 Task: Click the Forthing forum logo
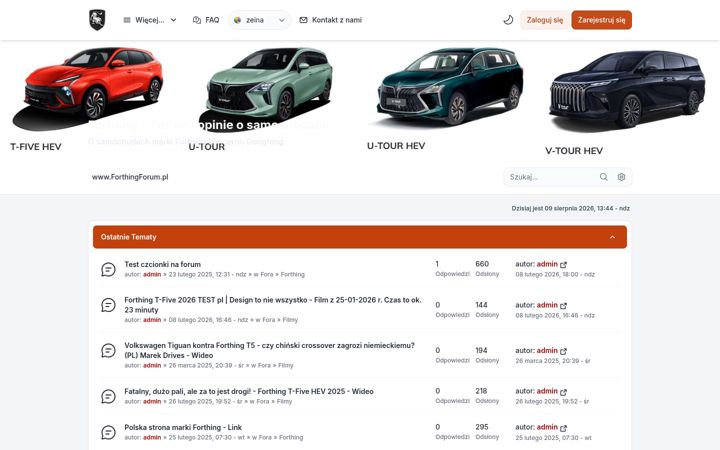97,20
